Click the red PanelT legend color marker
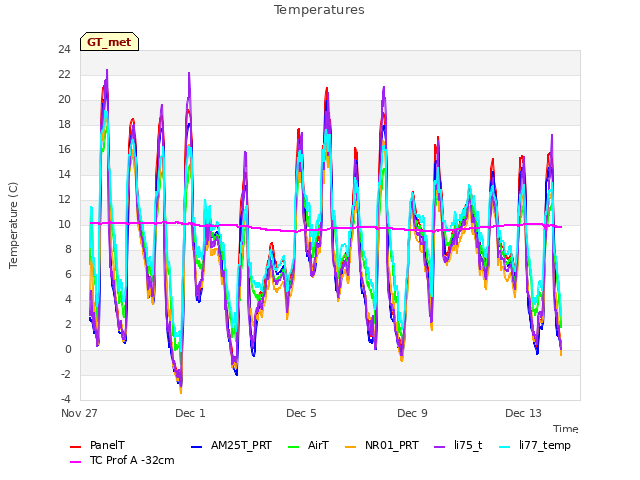 [76, 447]
